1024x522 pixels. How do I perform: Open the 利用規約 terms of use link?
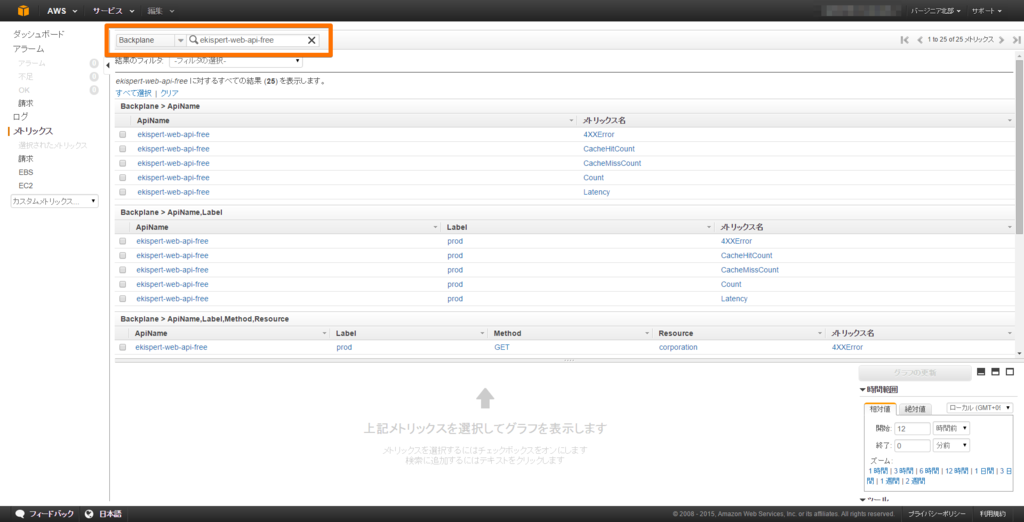click(992, 514)
